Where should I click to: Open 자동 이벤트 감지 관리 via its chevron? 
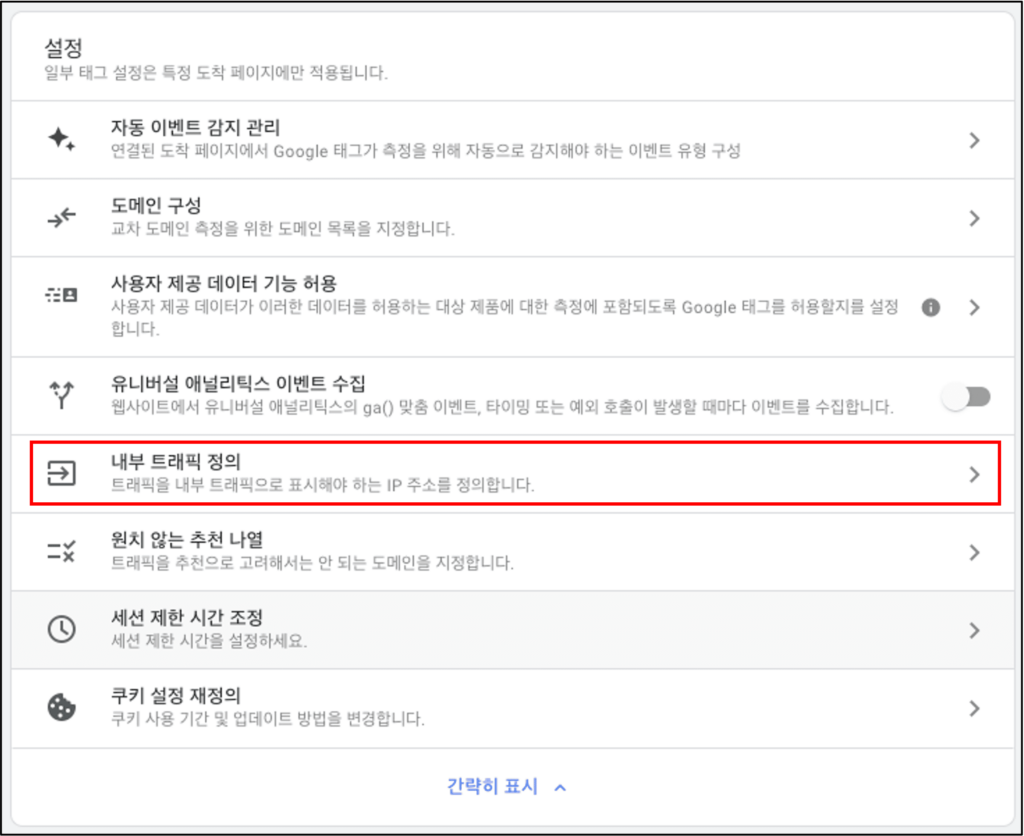coord(974,140)
